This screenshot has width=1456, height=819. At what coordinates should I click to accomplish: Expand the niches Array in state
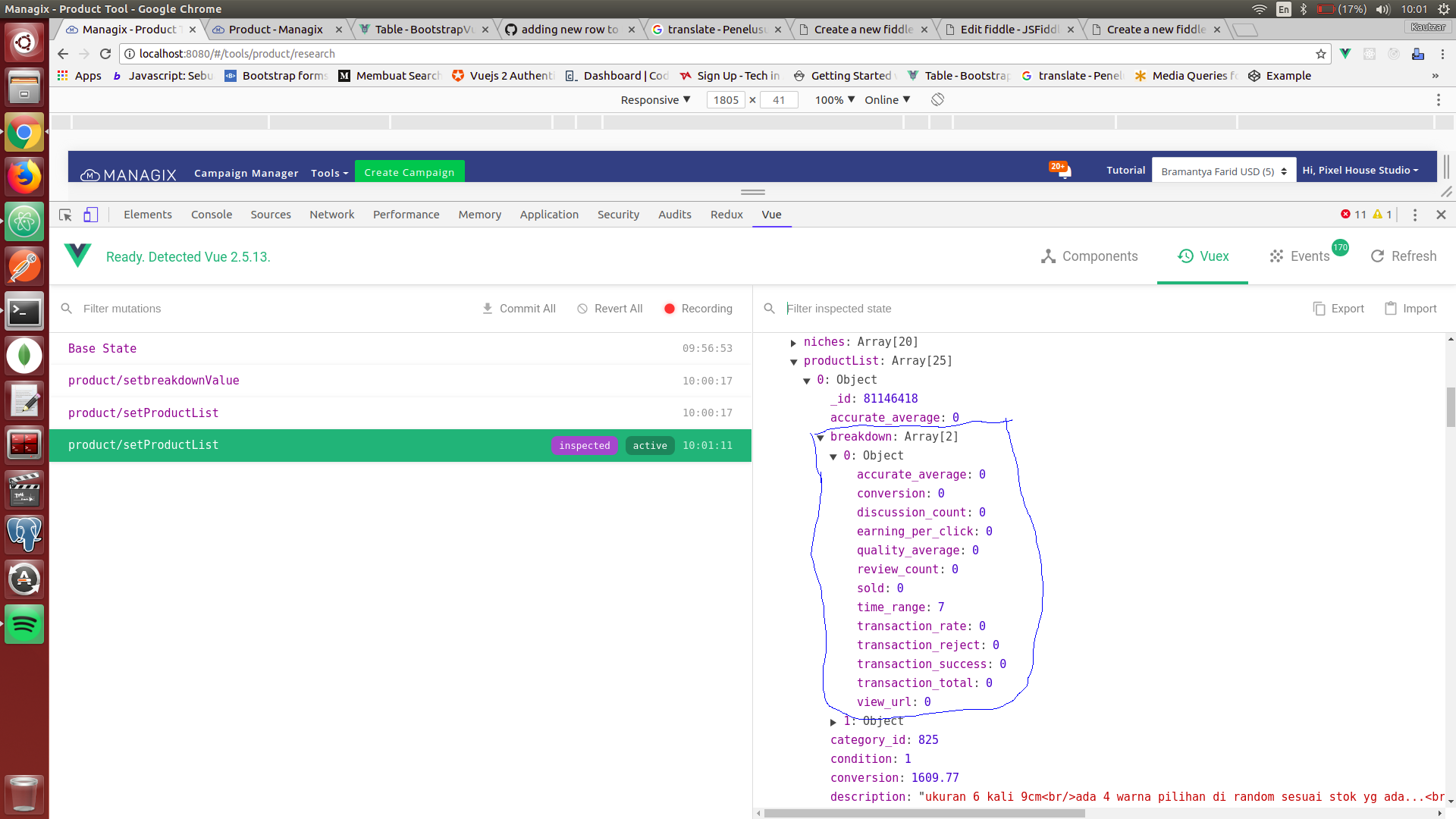[793, 342]
